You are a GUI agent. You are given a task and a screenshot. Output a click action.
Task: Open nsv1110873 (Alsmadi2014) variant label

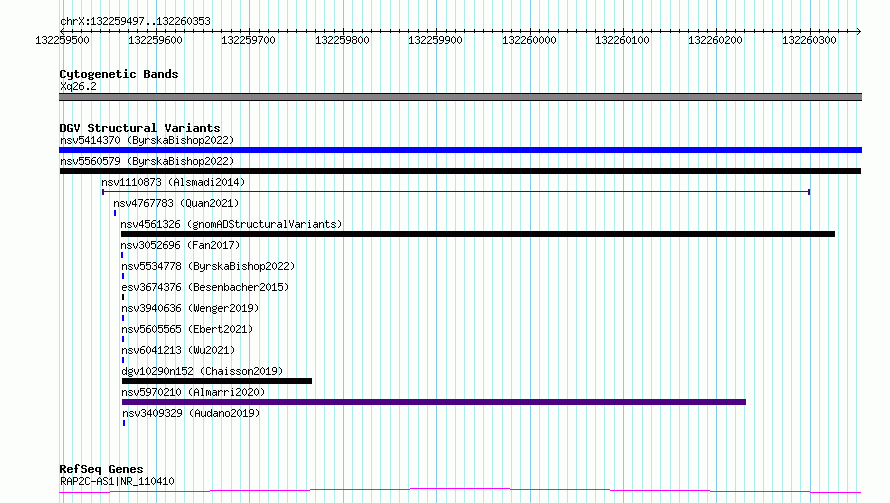(173, 182)
